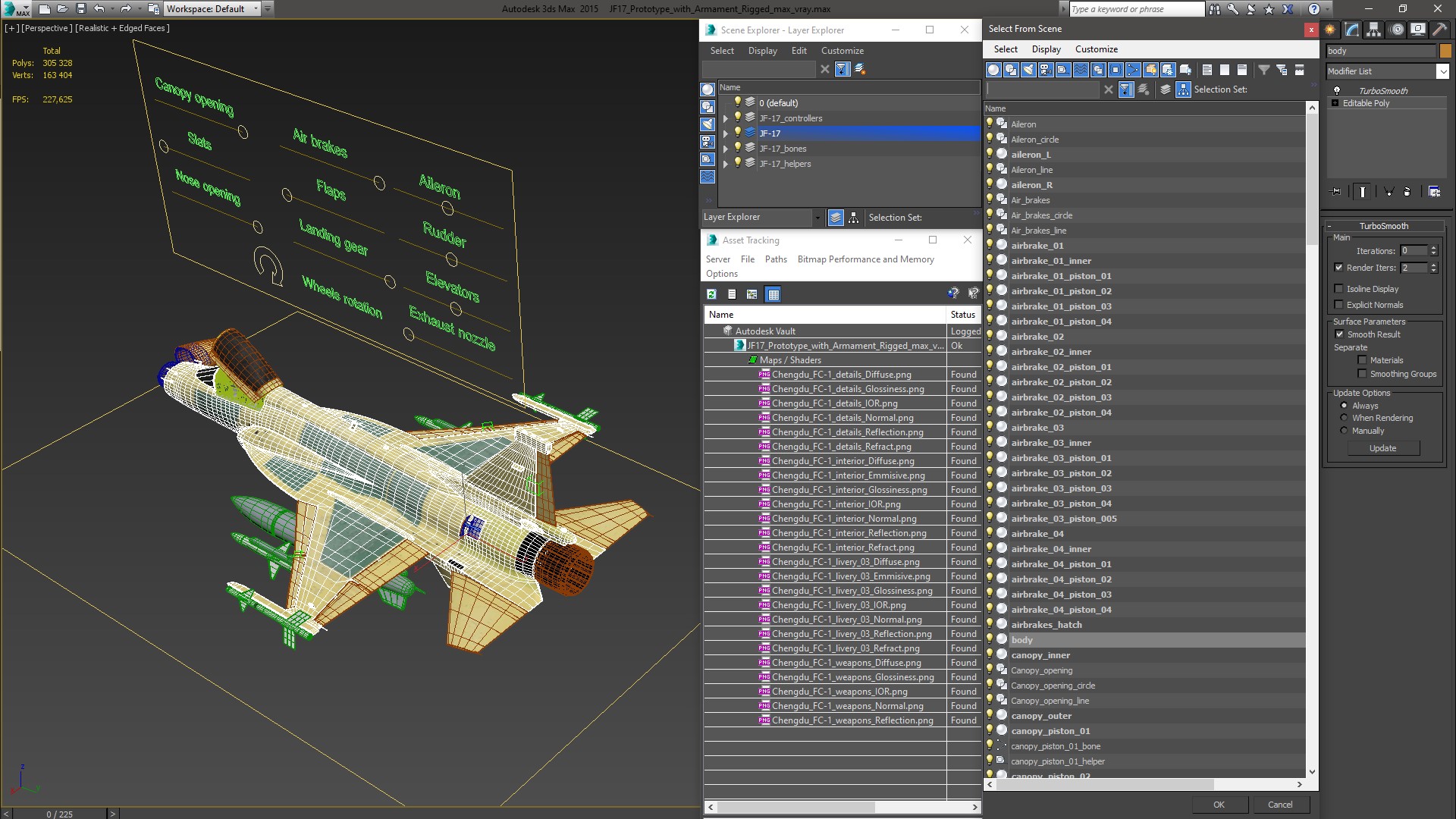Click the object color swatch beside body name
1456x819 pixels.
coord(1445,51)
